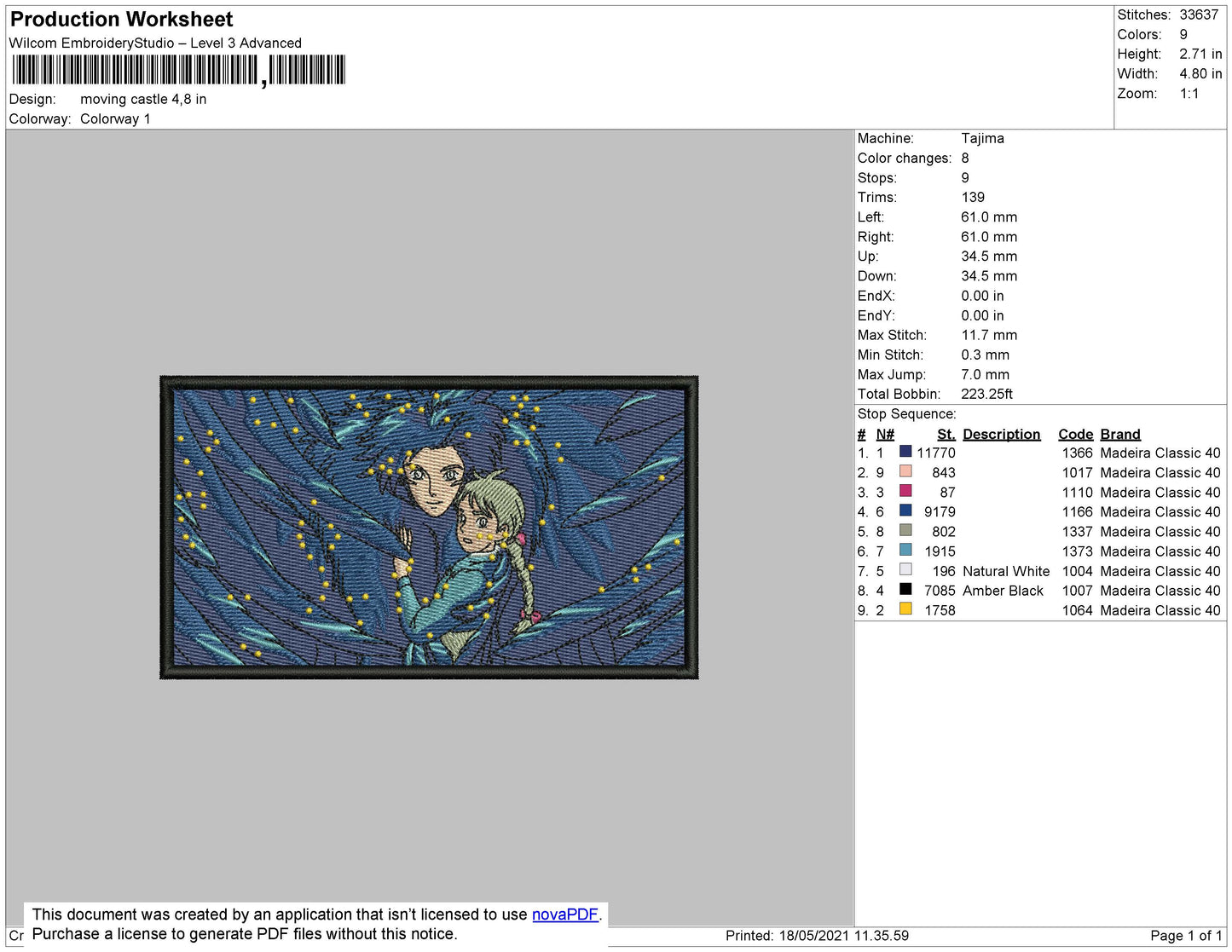Open the novaPDF hyperlink

[x=565, y=914]
